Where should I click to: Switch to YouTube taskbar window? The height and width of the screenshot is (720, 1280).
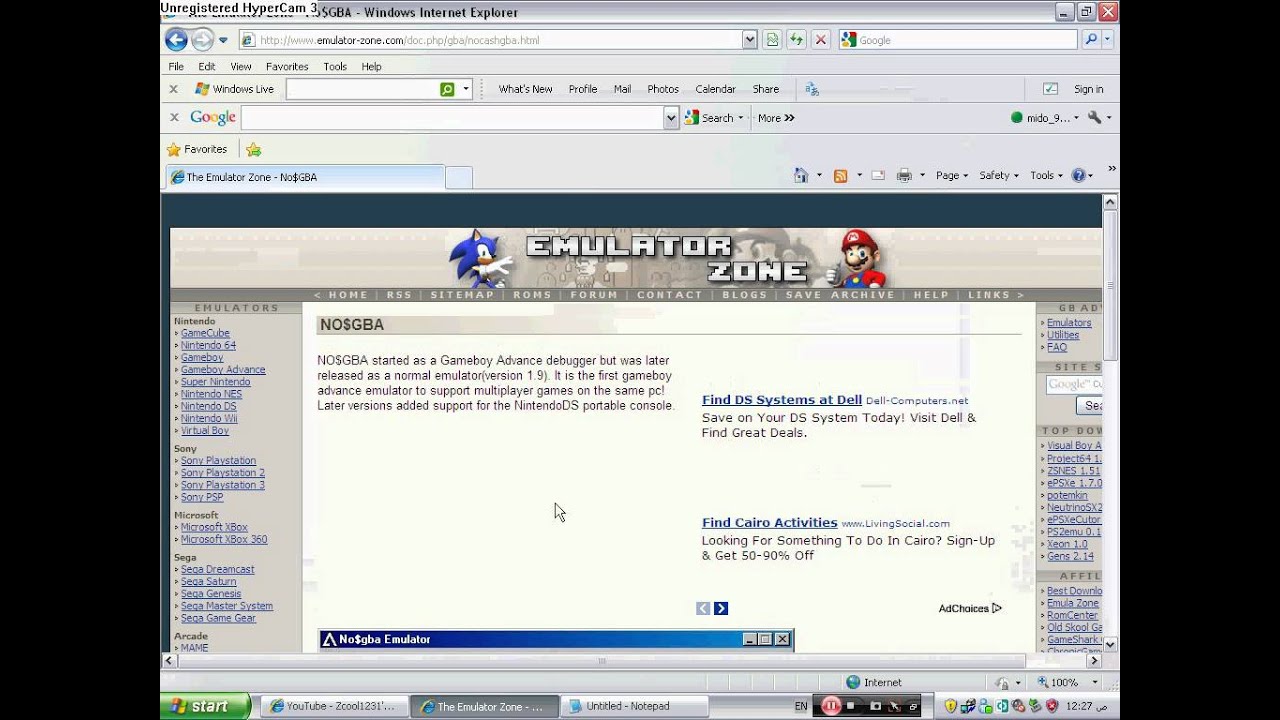tap(334, 706)
